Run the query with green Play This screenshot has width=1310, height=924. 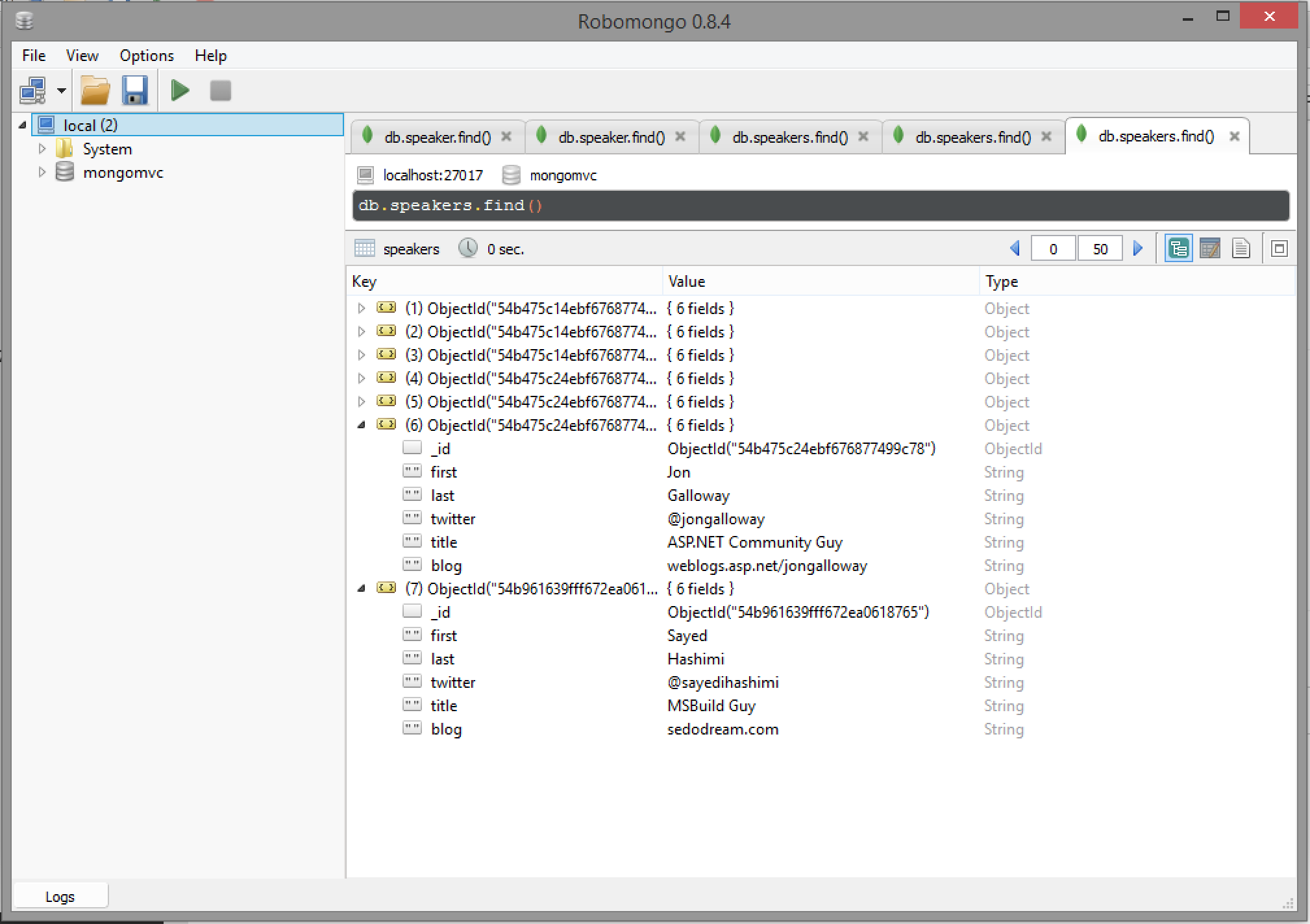click(x=180, y=90)
